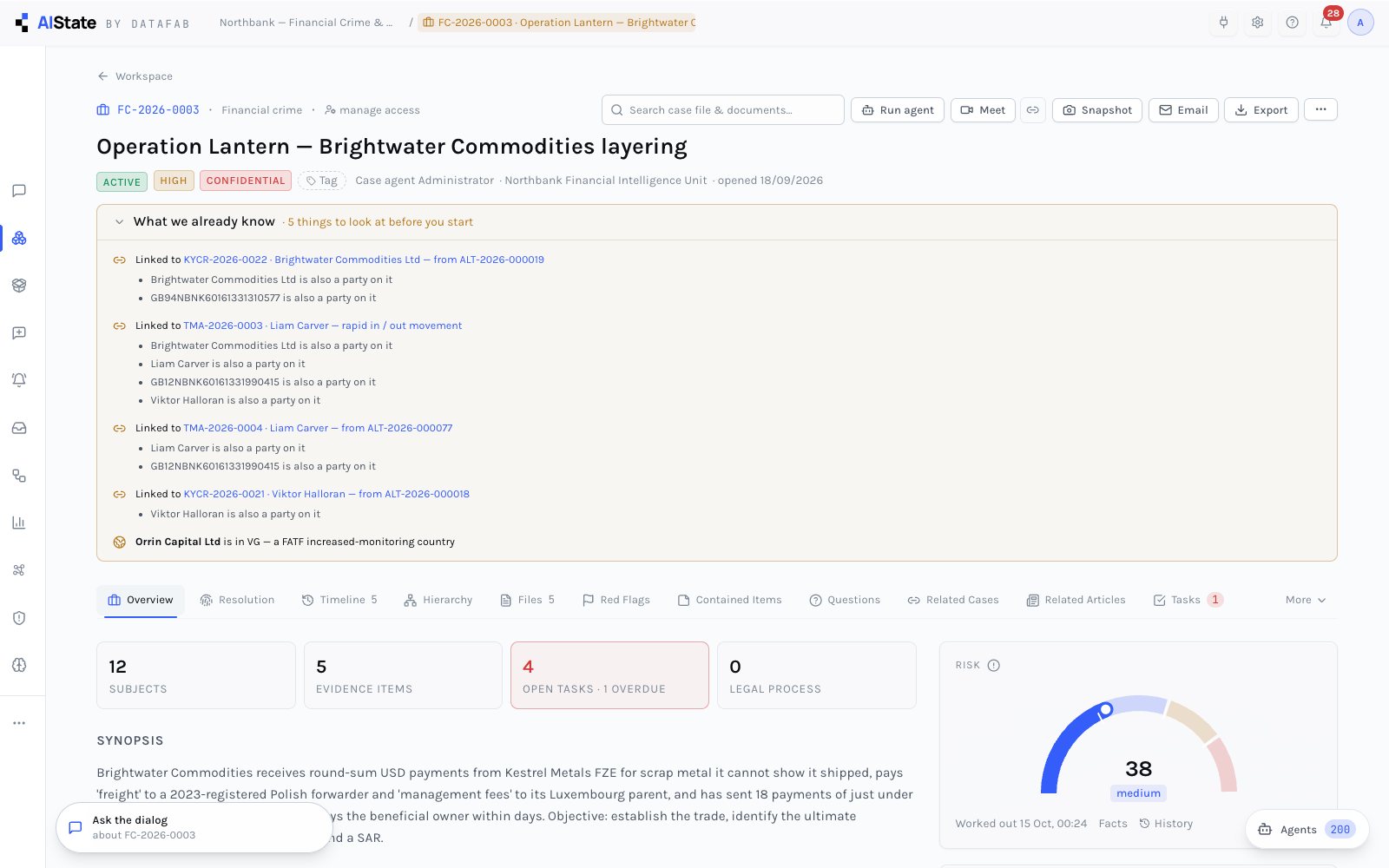Image resolution: width=1389 pixels, height=868 pixels.
Task: Open the plug connections icon in top bar
Action: coord(1223,23)
